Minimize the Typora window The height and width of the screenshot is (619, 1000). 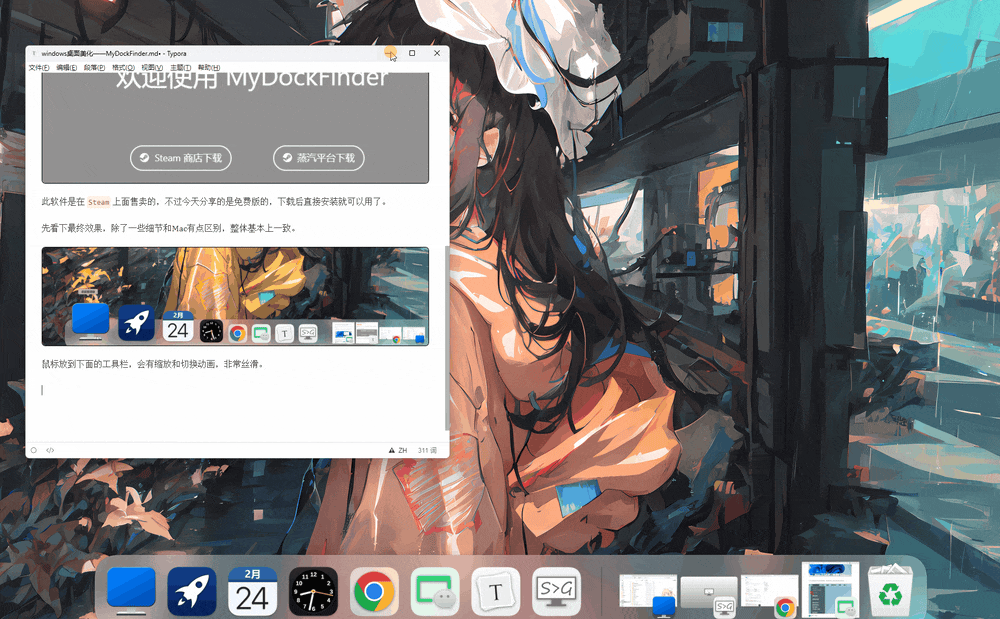[x=390, y=53]
